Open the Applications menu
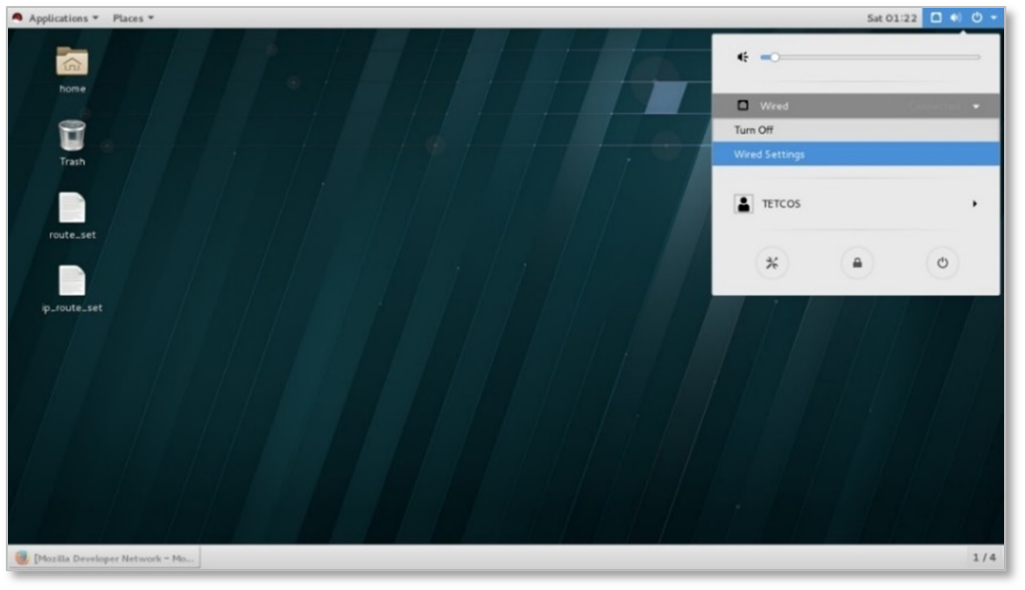Screen dimensions: 1025x590 [x=56, y=18]
